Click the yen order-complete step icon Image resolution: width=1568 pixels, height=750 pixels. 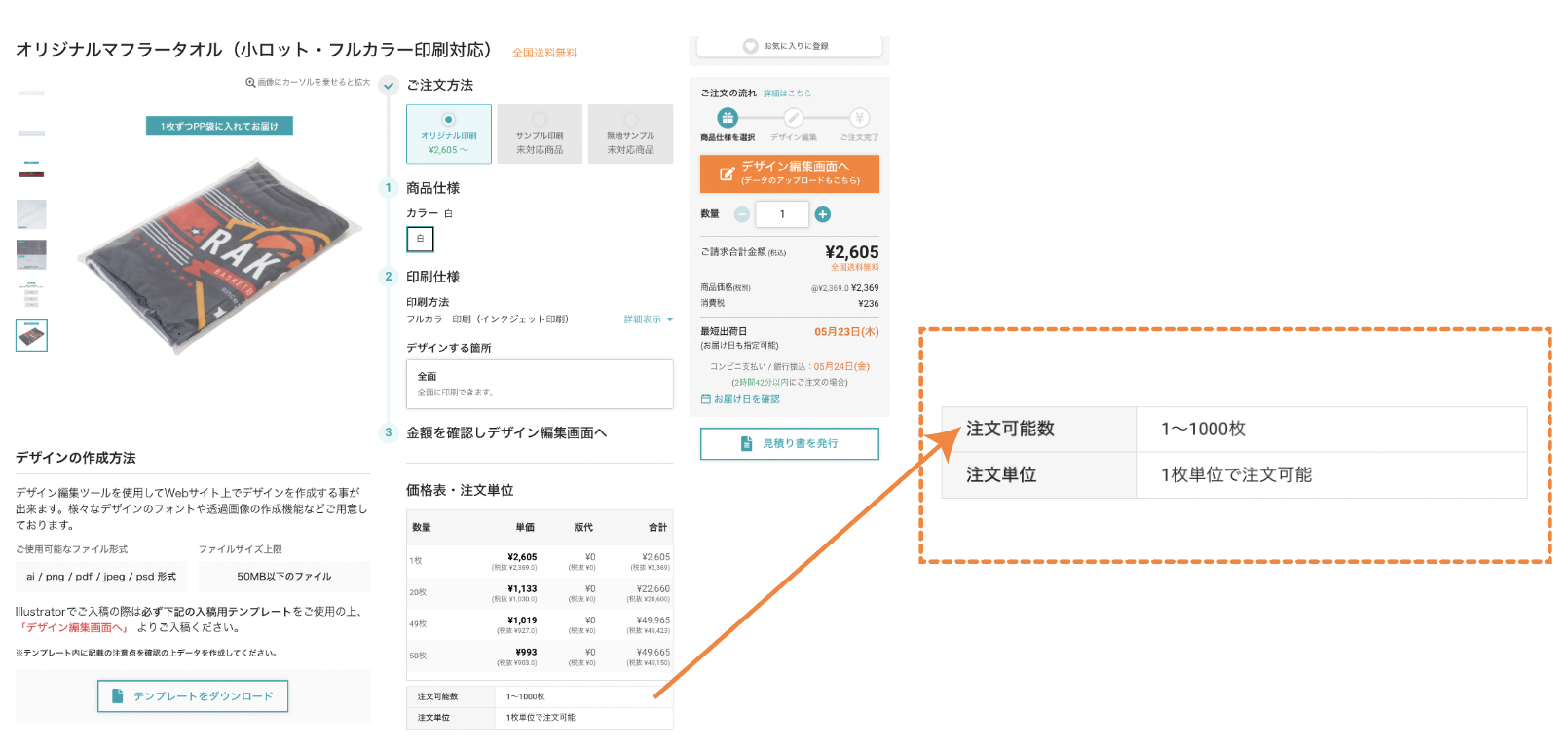coord(859,118)
